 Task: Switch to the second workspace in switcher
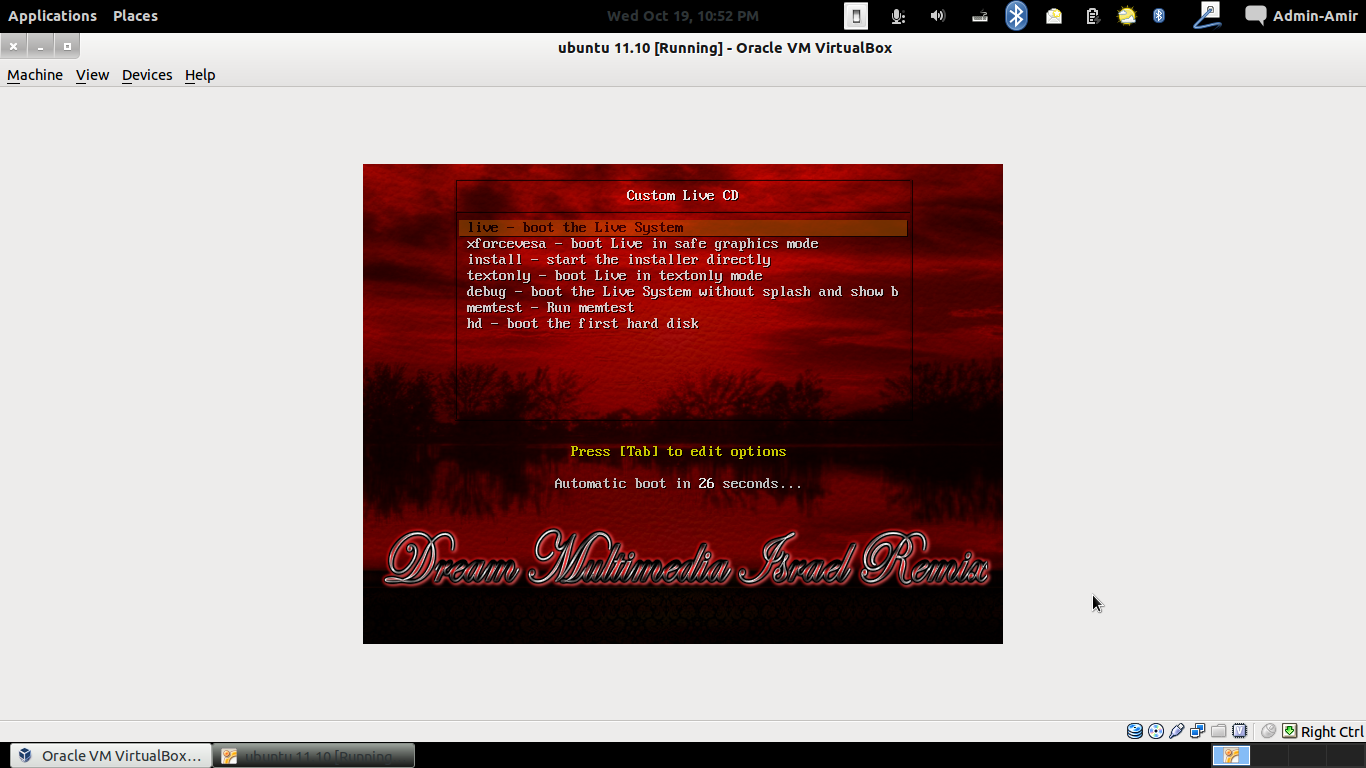(1268, 755)
